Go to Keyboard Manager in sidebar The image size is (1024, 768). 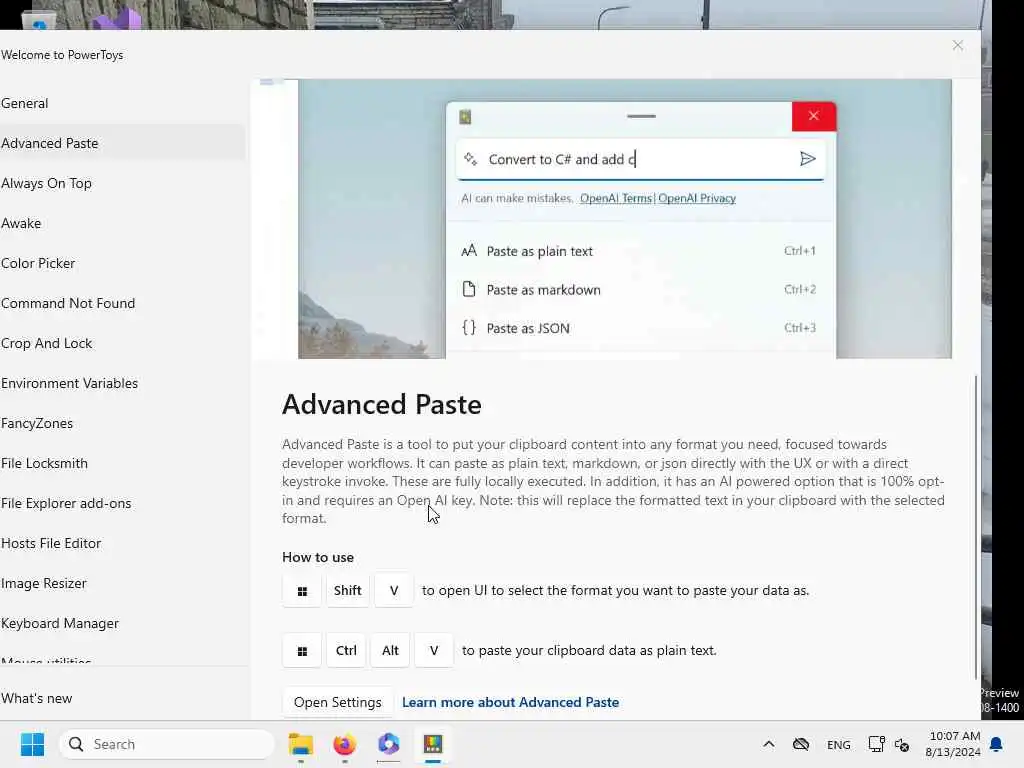pos(122,623)
